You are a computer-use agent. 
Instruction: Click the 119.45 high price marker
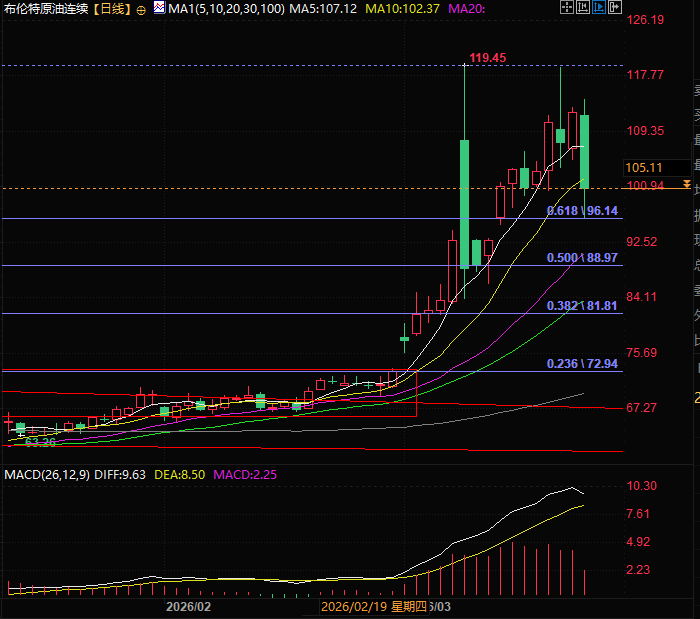tap(487, 58)
